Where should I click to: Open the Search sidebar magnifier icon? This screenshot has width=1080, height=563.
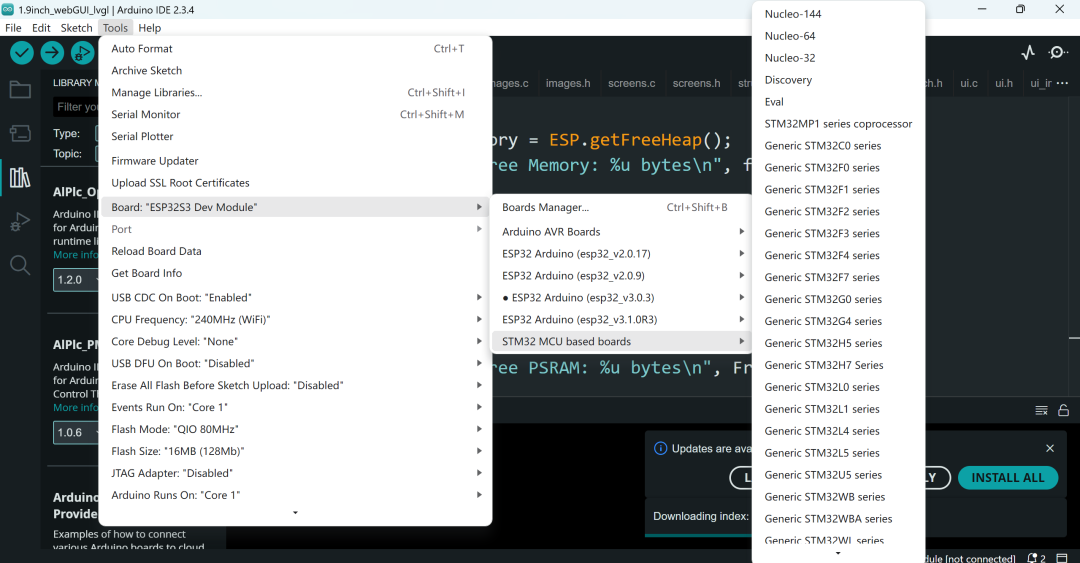click(20, 265)
